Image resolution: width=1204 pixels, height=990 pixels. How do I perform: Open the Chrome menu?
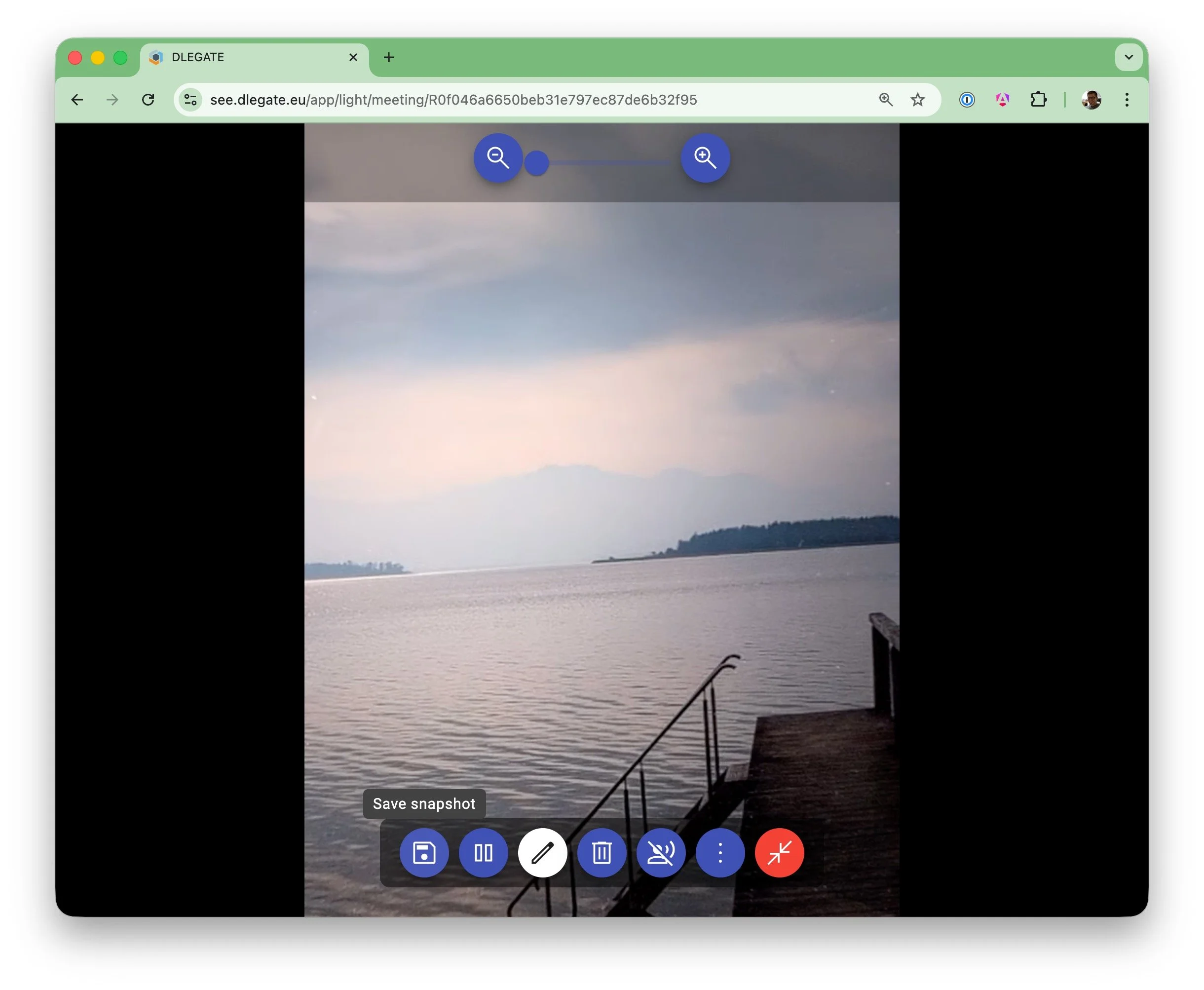tap(1127, 100)
